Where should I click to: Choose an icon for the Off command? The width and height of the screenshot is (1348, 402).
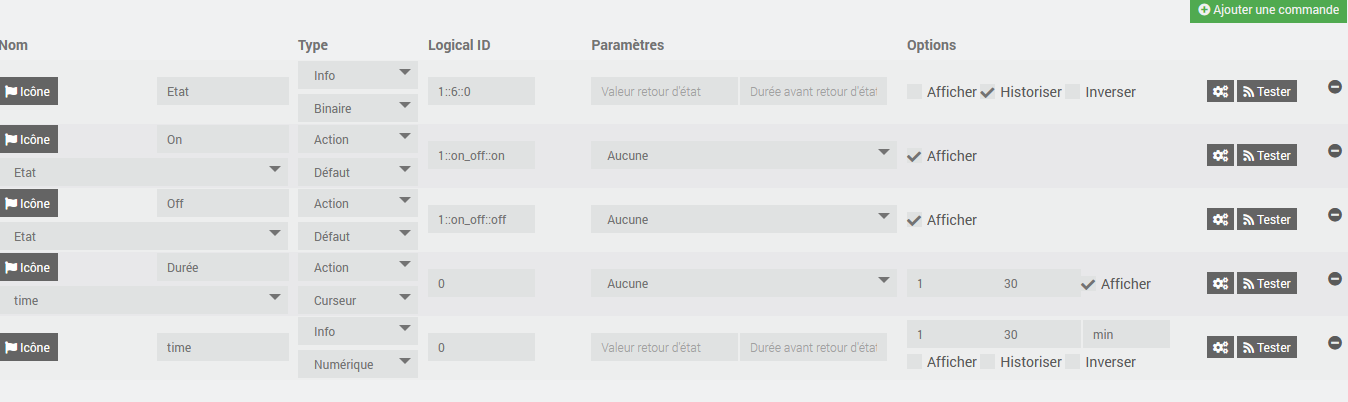[x=28, y=203]
